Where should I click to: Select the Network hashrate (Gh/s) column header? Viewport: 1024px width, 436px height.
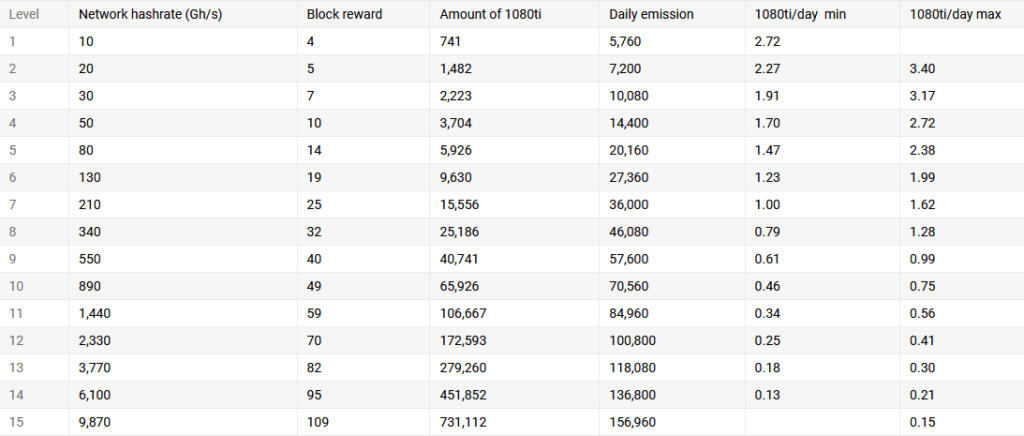click(x=183, y=14)
